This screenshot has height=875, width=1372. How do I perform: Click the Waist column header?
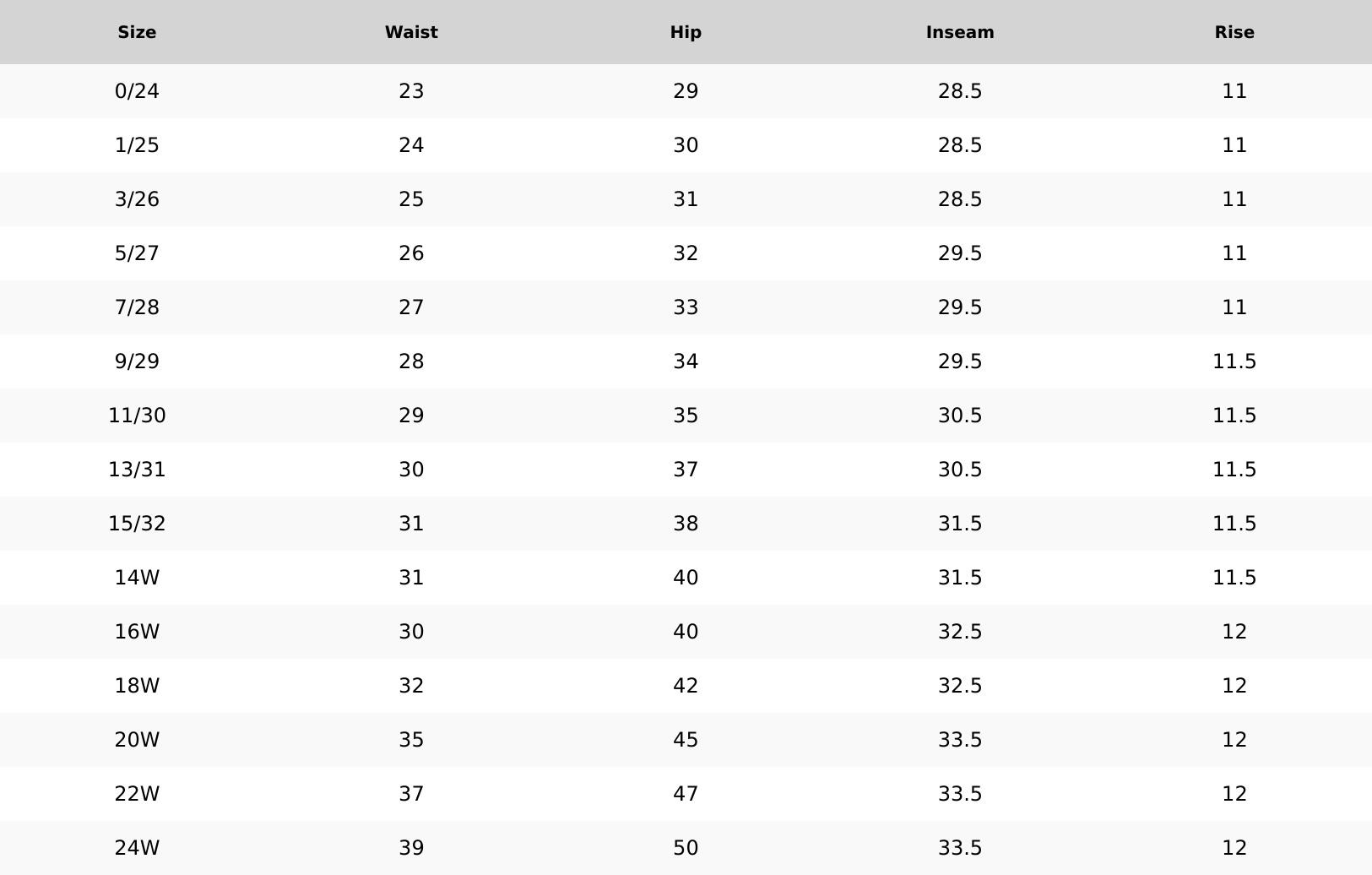click(411, 32)
